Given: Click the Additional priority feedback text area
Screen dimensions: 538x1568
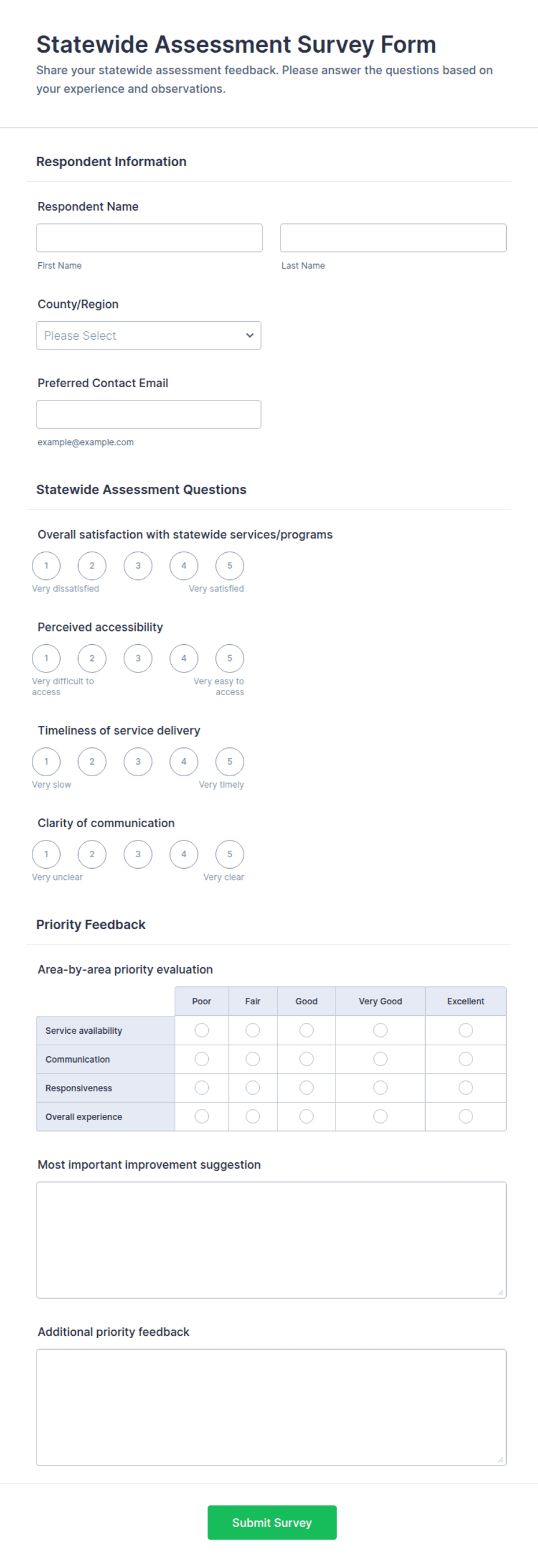Looking at the screenshot, I should 271,1407.
